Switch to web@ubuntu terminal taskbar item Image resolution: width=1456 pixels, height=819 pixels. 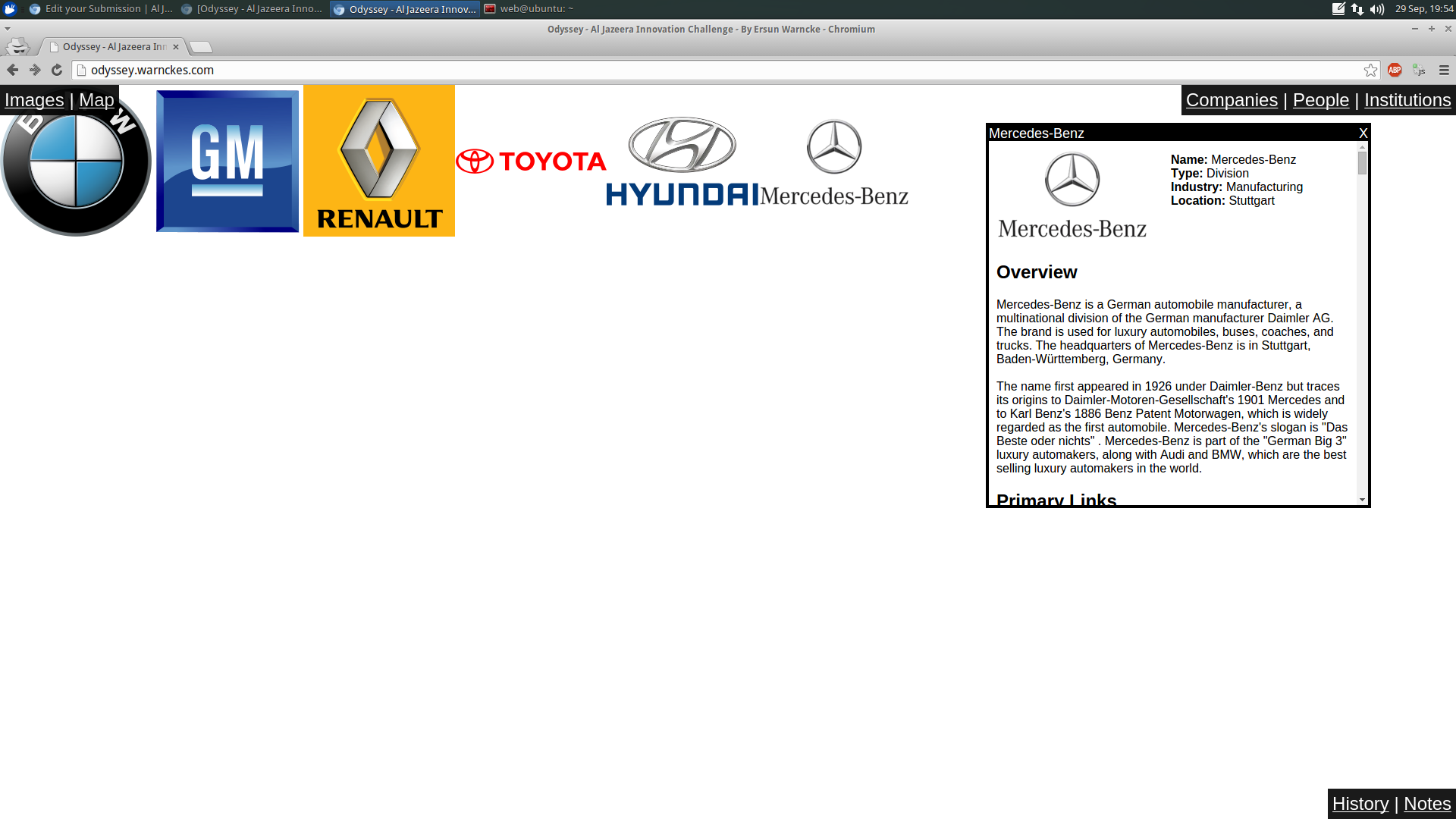(529, 9)
